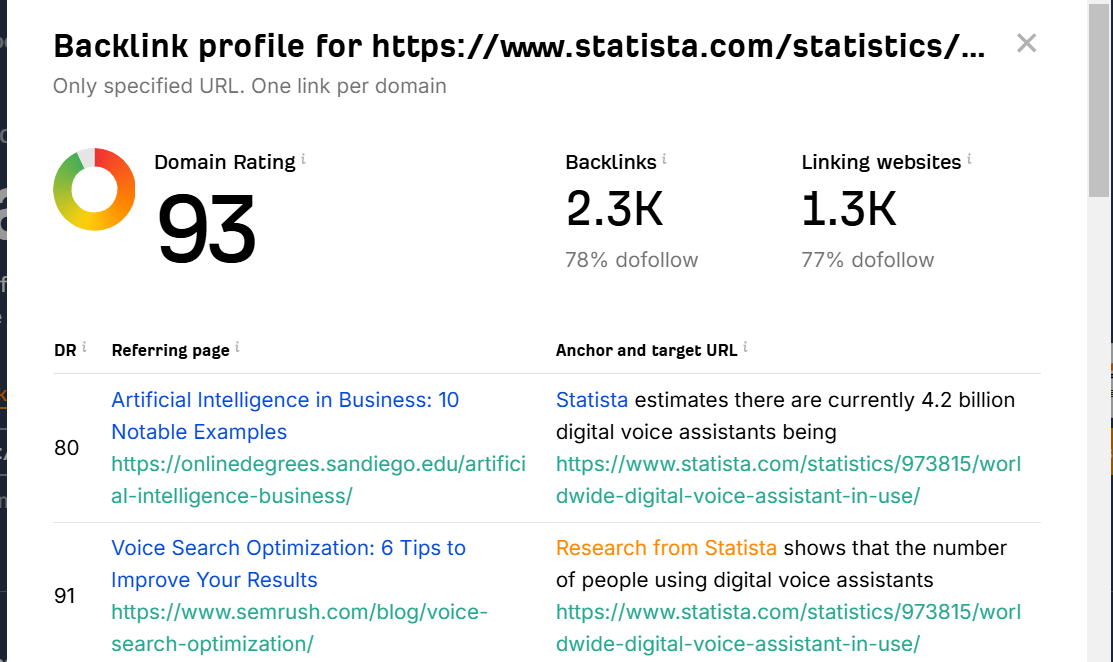Click the Referring page column header
Viewport: 1113px width, 662px height.
[170, 350]
